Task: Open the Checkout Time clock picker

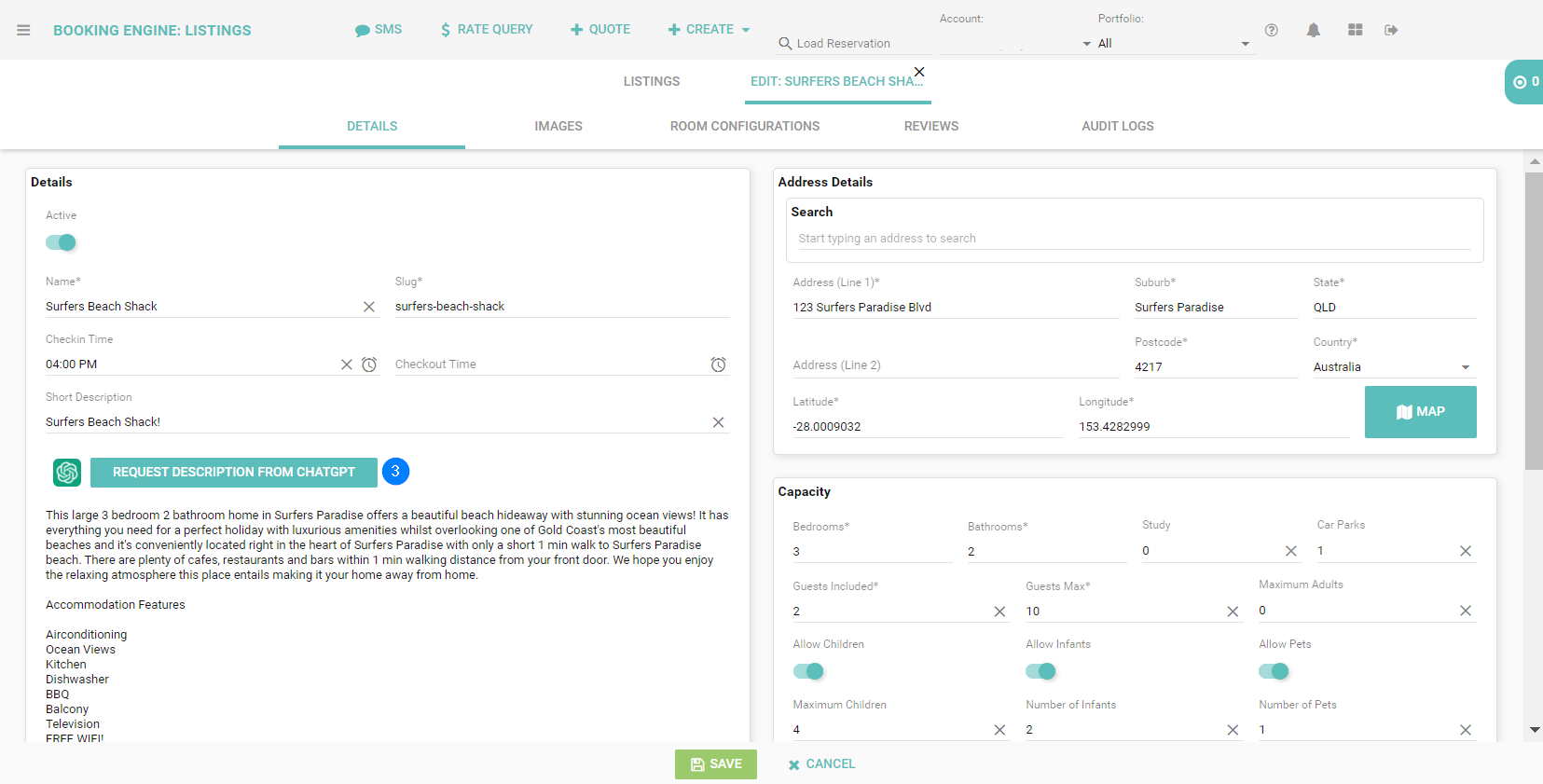Action: pyautogui.click(x=718, y=364)
